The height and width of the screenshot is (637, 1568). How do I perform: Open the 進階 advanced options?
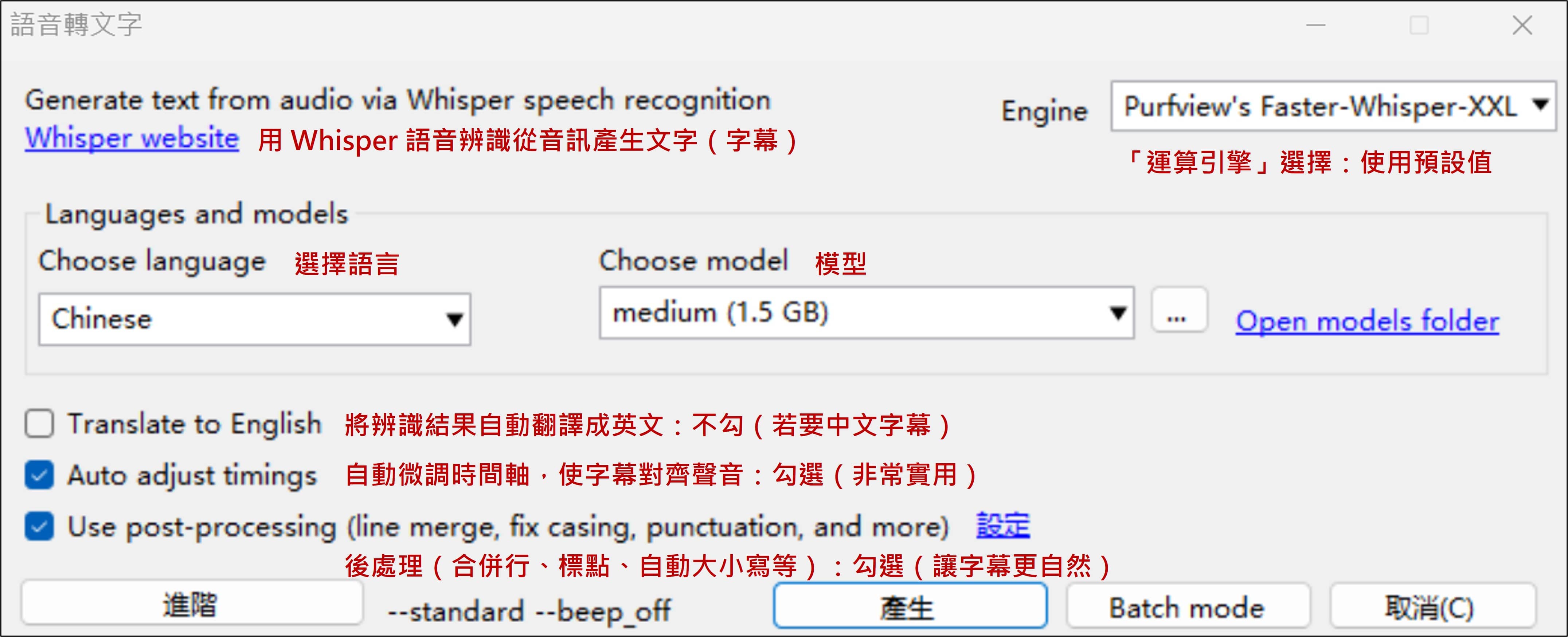coord(191,603)
